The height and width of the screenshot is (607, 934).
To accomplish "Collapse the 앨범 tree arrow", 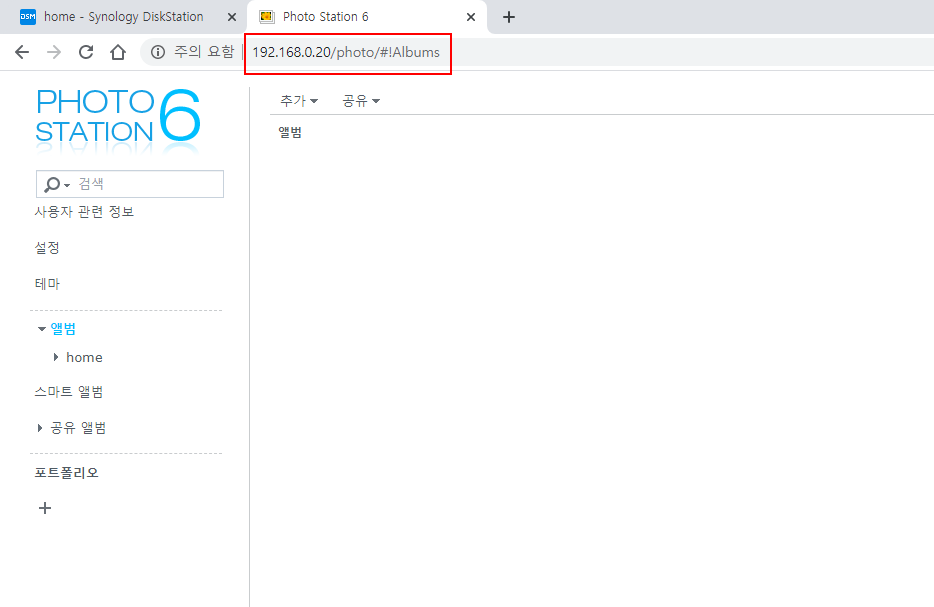I will [x=41, y=329].
